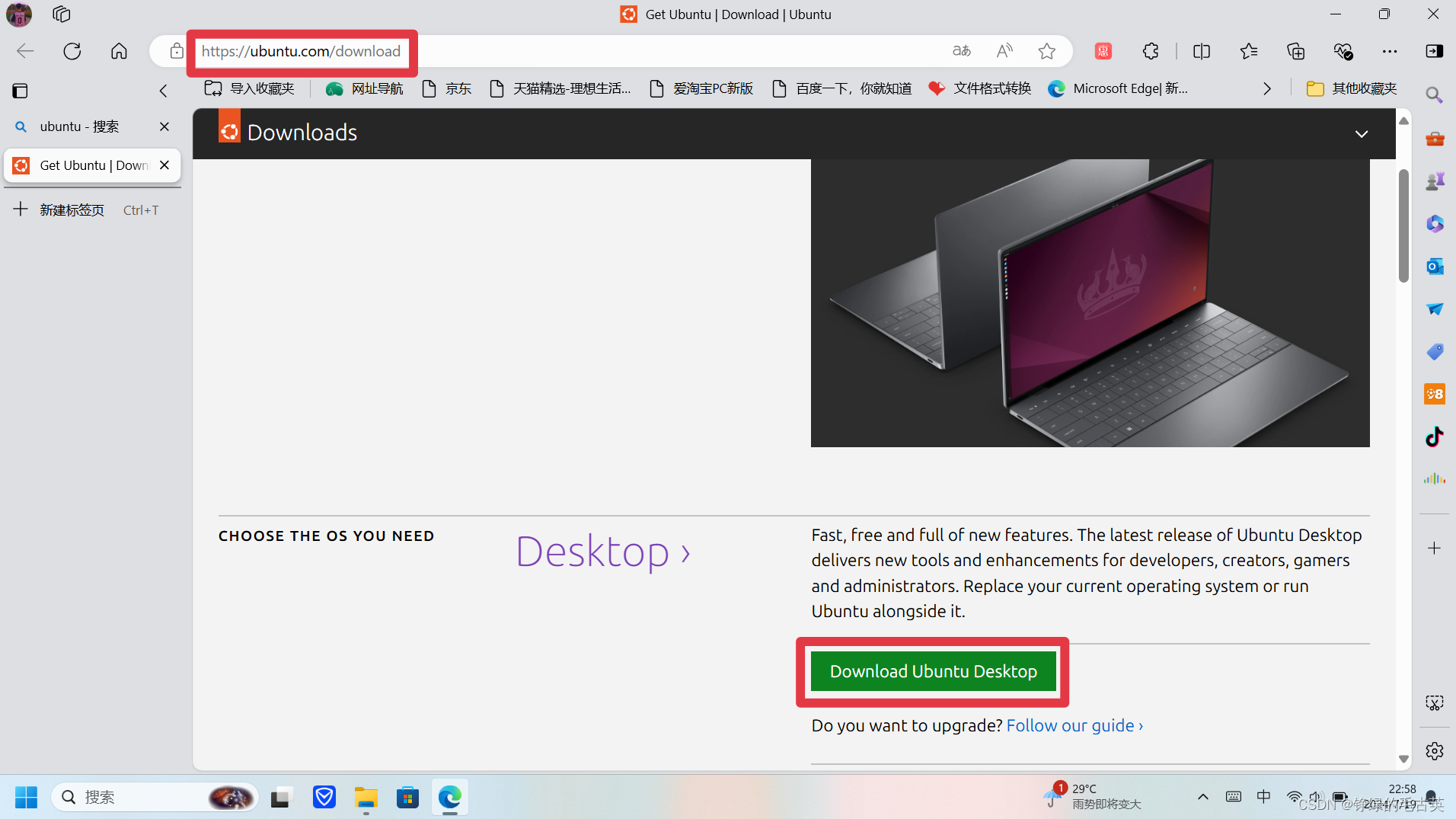Open the Microsoft Edge bookmark
Viewport: 1456px width, 819px height.
coord(1118,88)
